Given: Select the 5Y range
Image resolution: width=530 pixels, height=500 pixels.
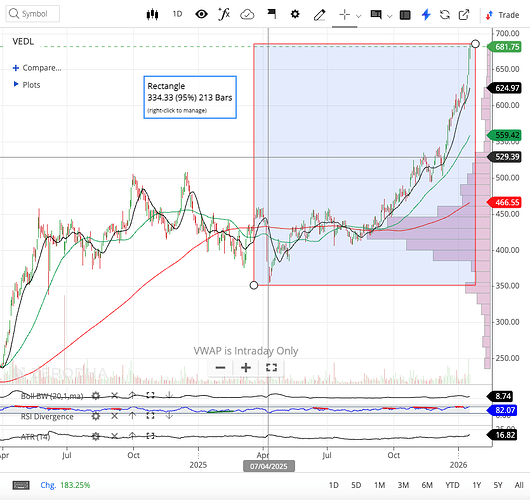Looking at the screenshot, I should (x=498, y=485).
